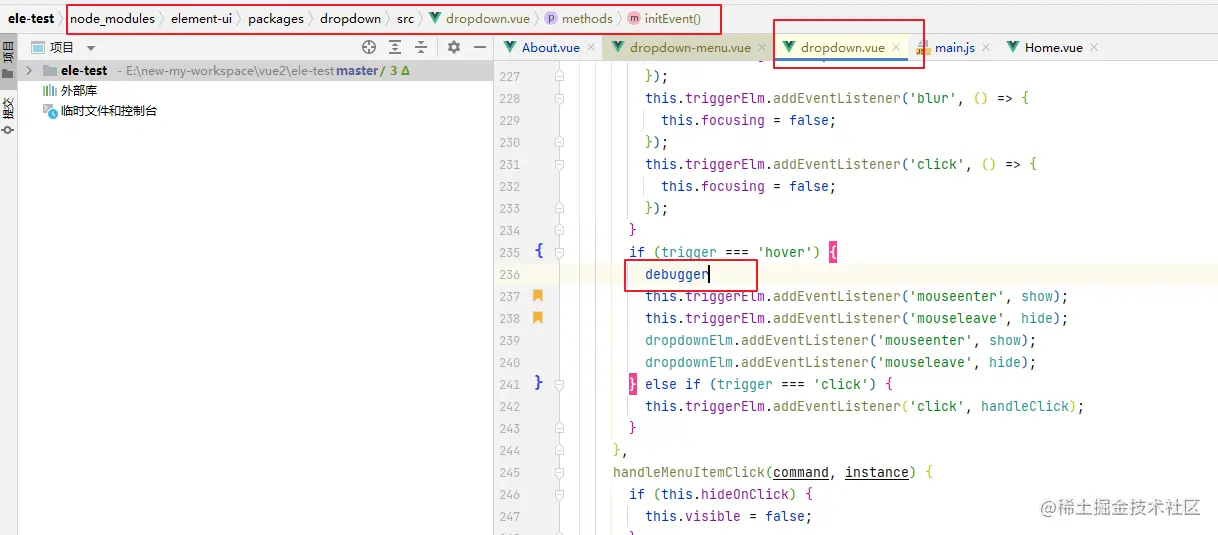The width and height of the screenshot is (1218, 535).
Task: Open the 提交 commit tool window from the left stripe
Action: click(8, 115)
